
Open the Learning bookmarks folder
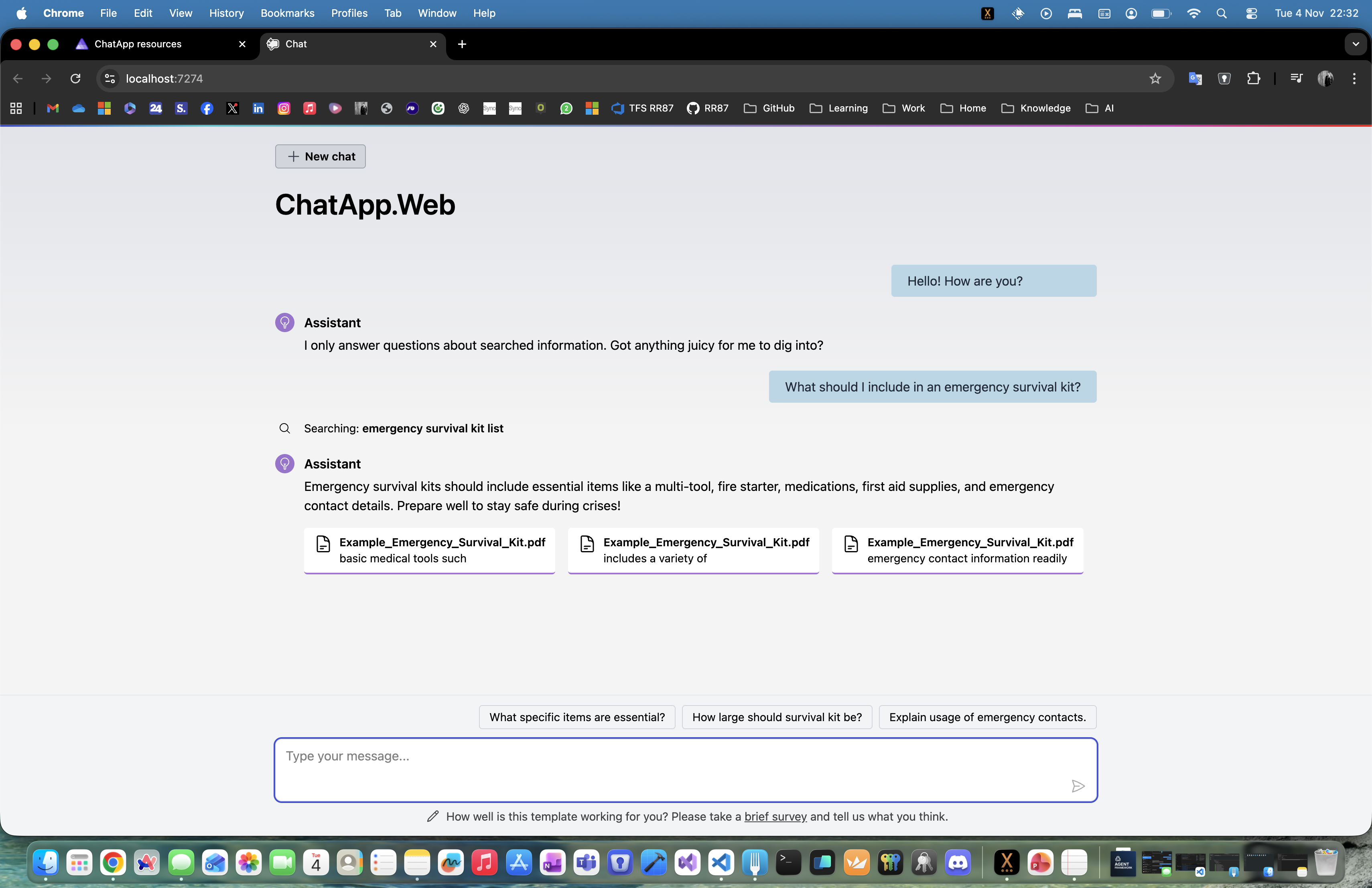(839, 108)
